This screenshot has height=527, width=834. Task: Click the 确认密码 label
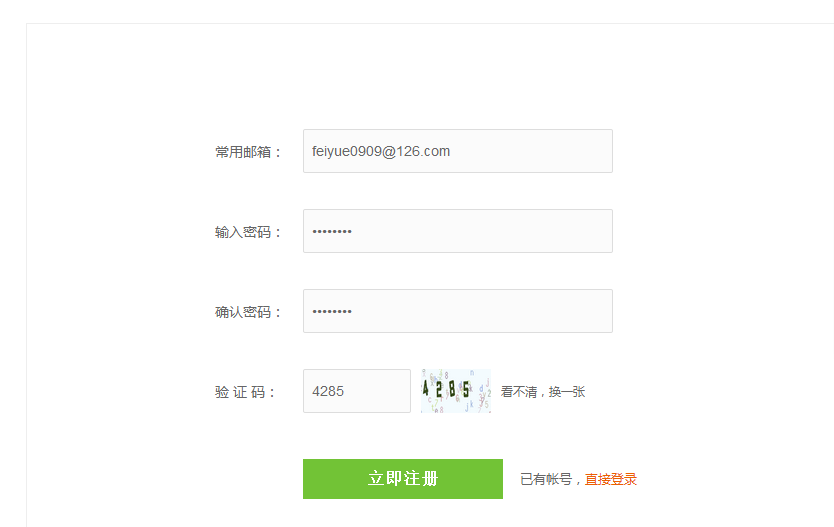(248, 312)
